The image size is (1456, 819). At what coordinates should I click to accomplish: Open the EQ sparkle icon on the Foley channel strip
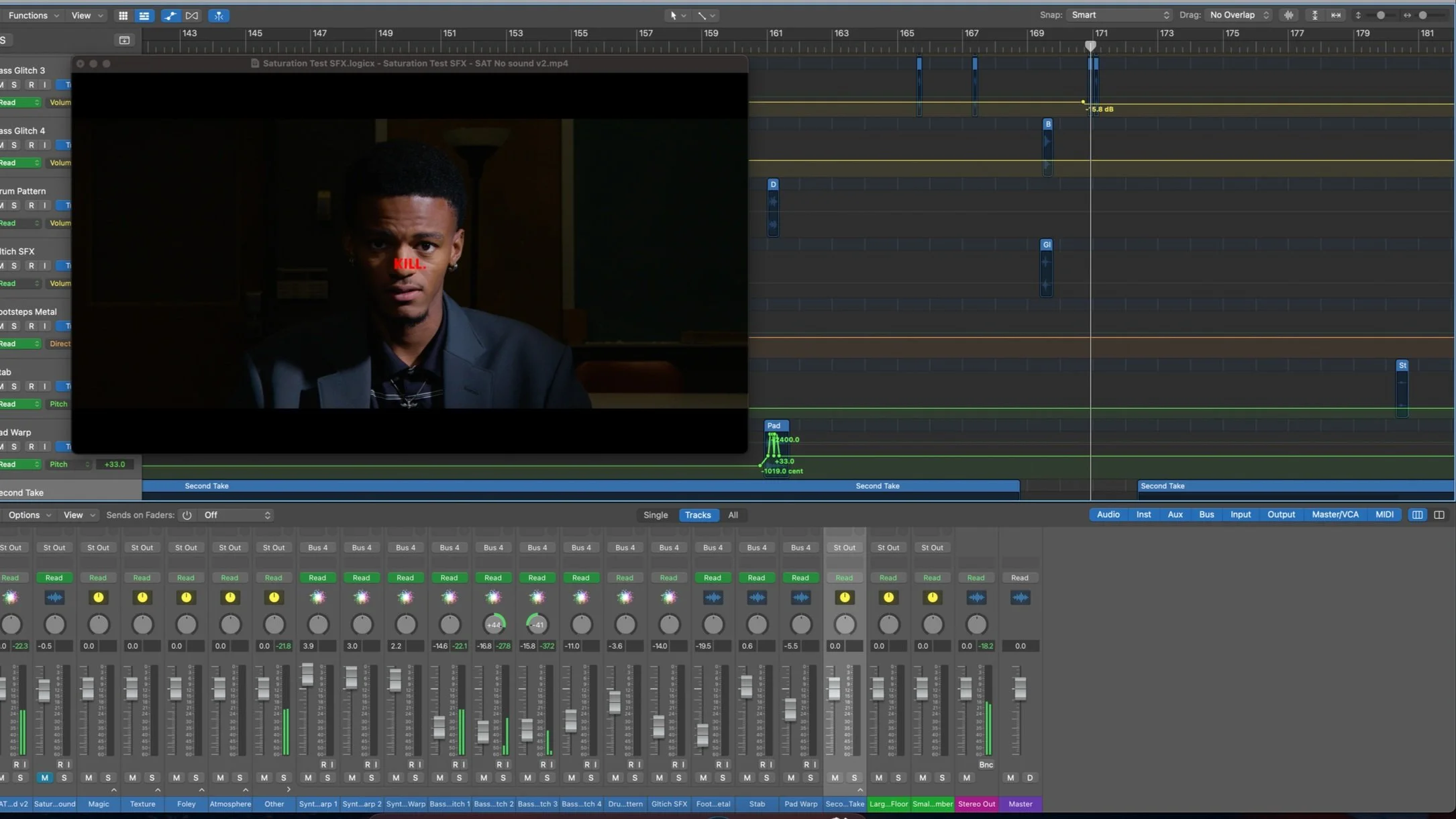tap(186, 597)
